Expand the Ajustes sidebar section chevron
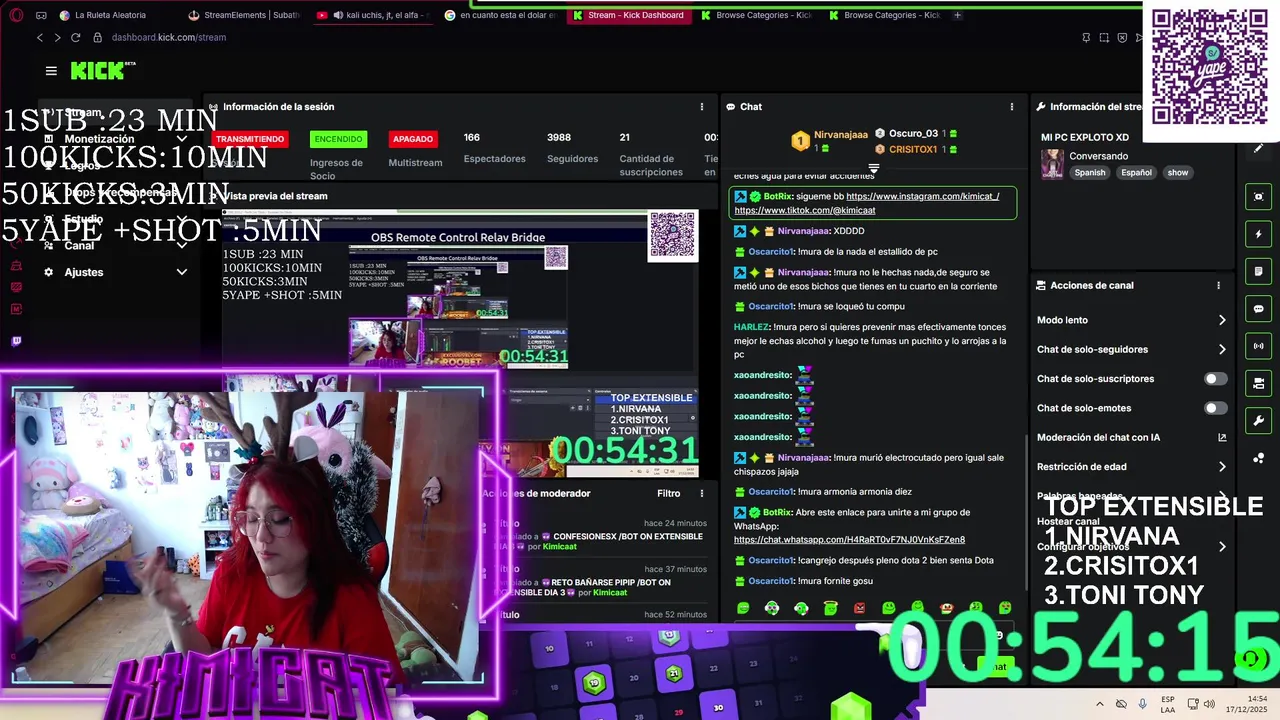Viewport: 1280px width, 720px height. pos(182,272)
